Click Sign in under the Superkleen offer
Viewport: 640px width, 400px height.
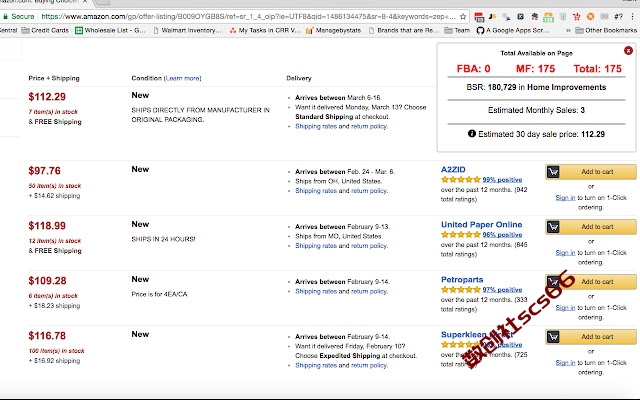(x=565, y=363)
